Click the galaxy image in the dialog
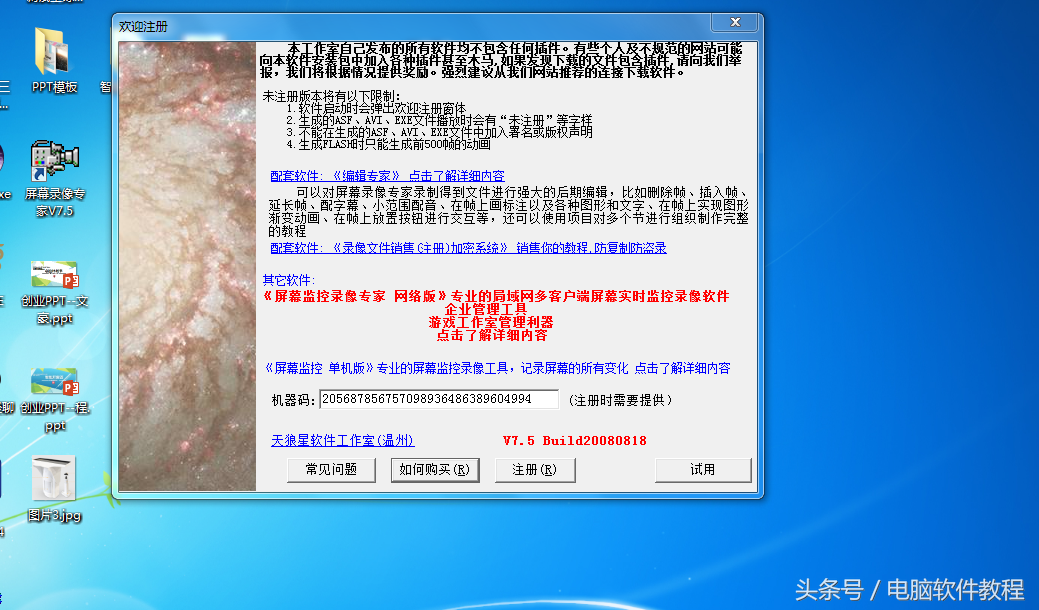Viewport: 1039px width, 610px height. pyautogui.click(x=187, y=266)
